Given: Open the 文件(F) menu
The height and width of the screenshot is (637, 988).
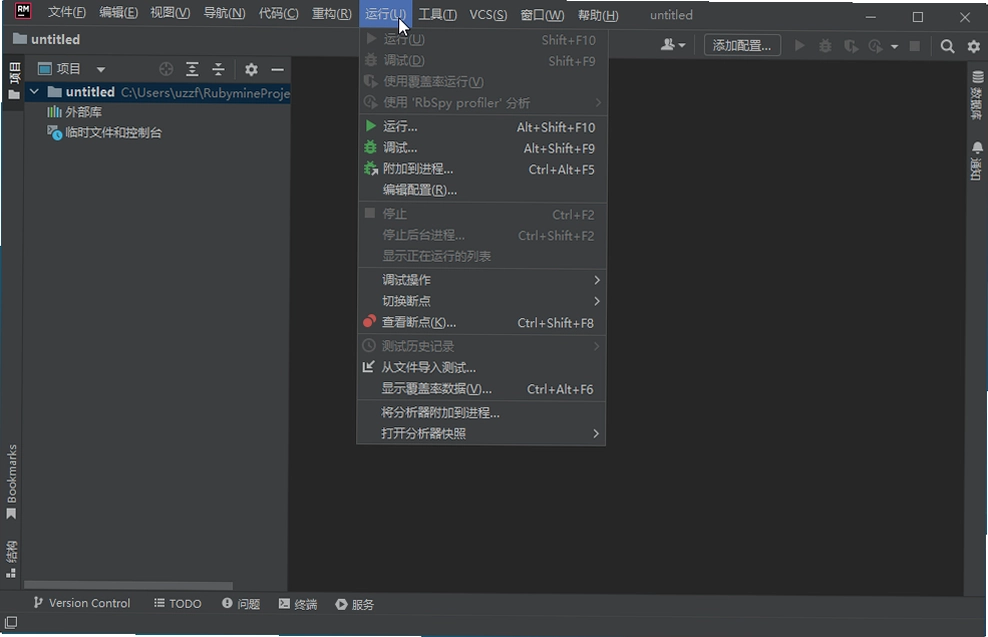Looking at the screenshot, I should pyautogui.click(x=67, y=13).
